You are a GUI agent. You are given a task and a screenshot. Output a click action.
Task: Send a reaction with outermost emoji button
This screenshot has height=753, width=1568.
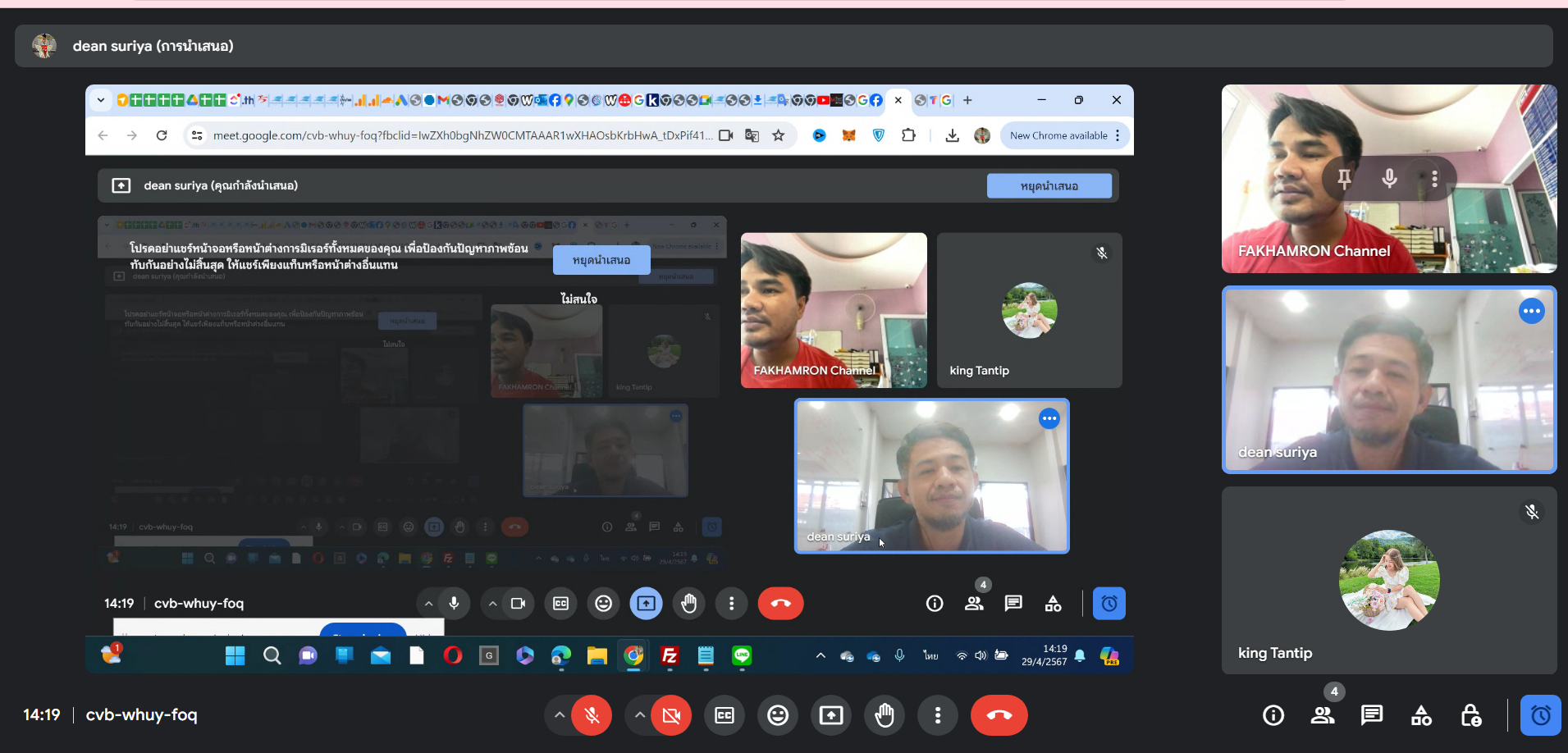[778, 715]
